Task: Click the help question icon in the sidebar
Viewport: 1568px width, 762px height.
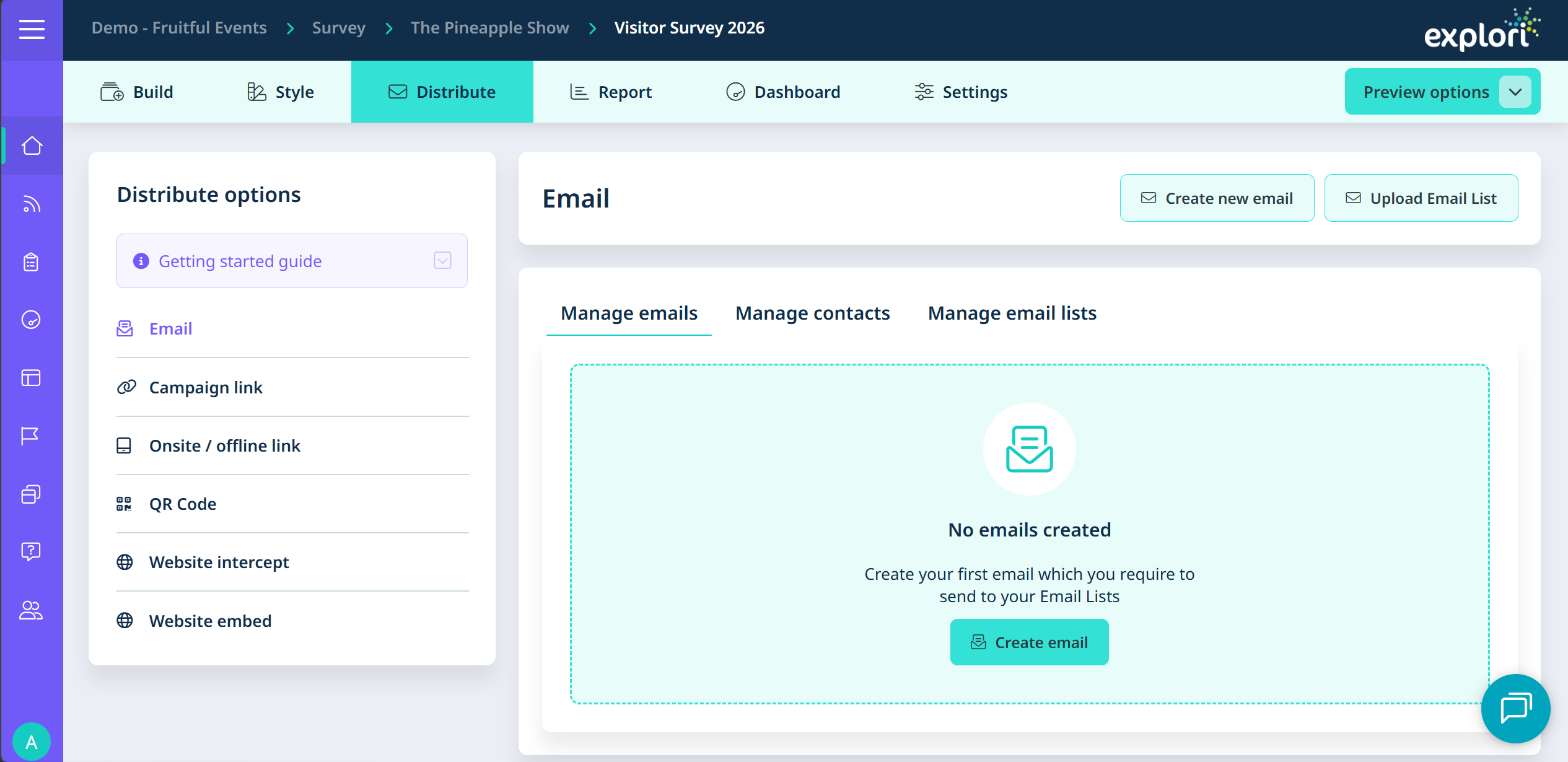Action: tap(31, 551)
